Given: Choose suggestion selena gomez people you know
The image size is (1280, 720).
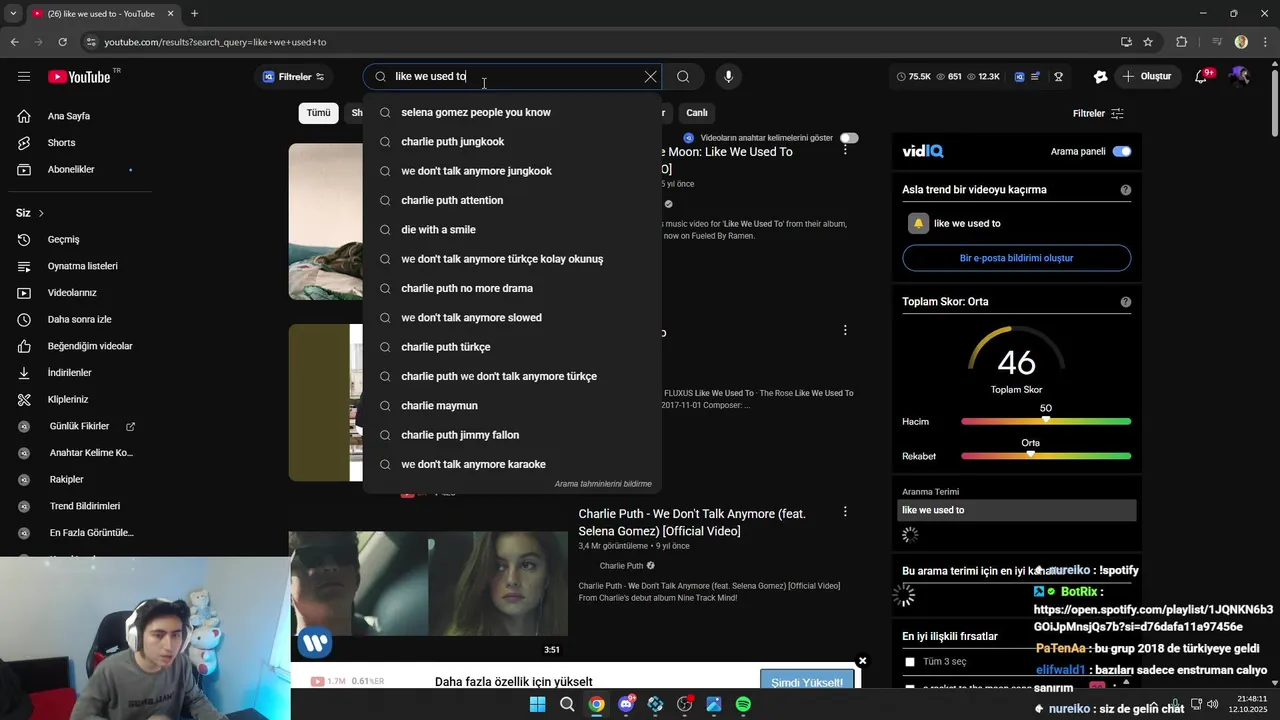Looking at the screenshot, I should (512, 112).
